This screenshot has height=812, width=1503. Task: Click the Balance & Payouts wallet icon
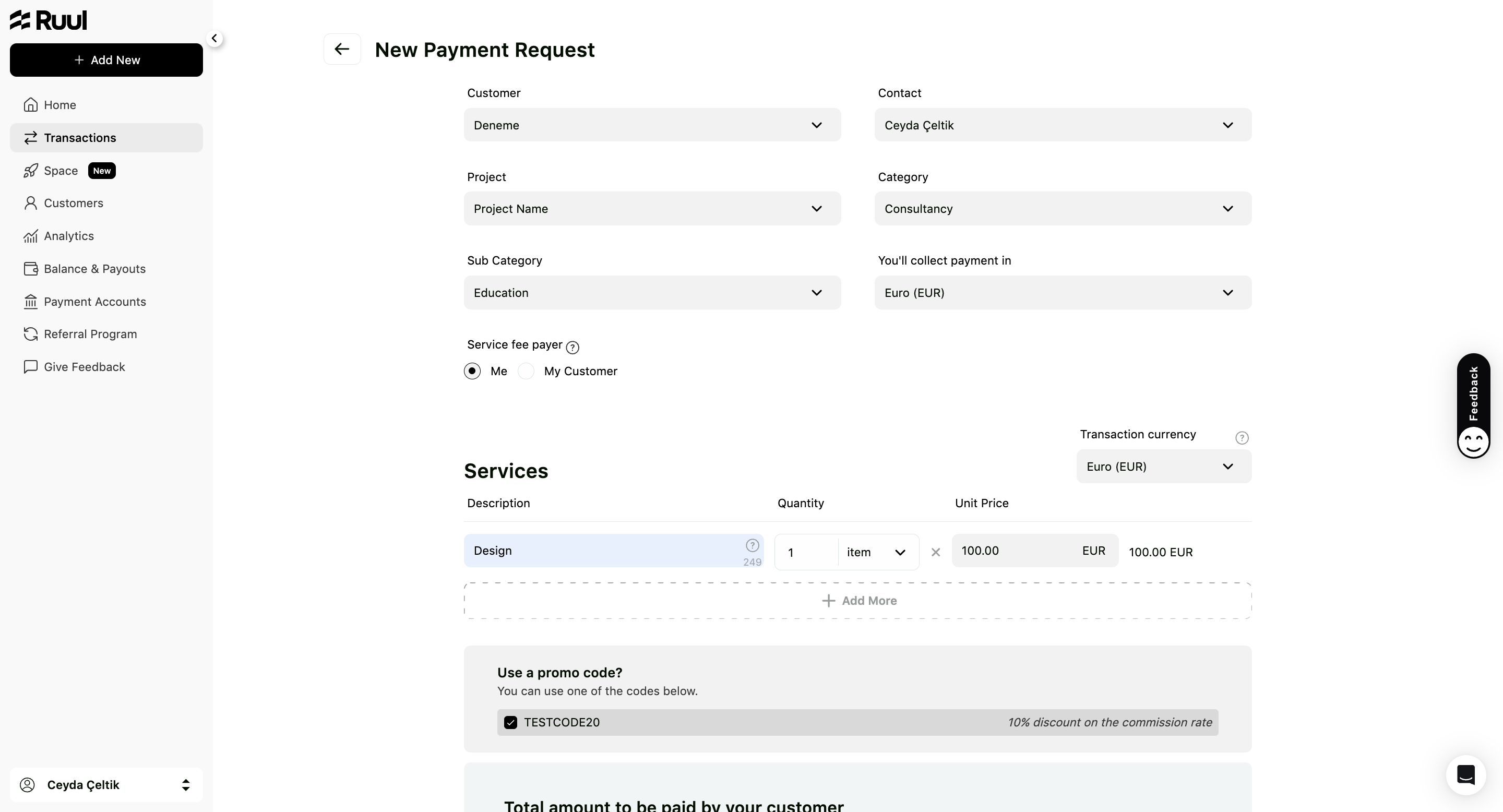[x=30, y=269]
